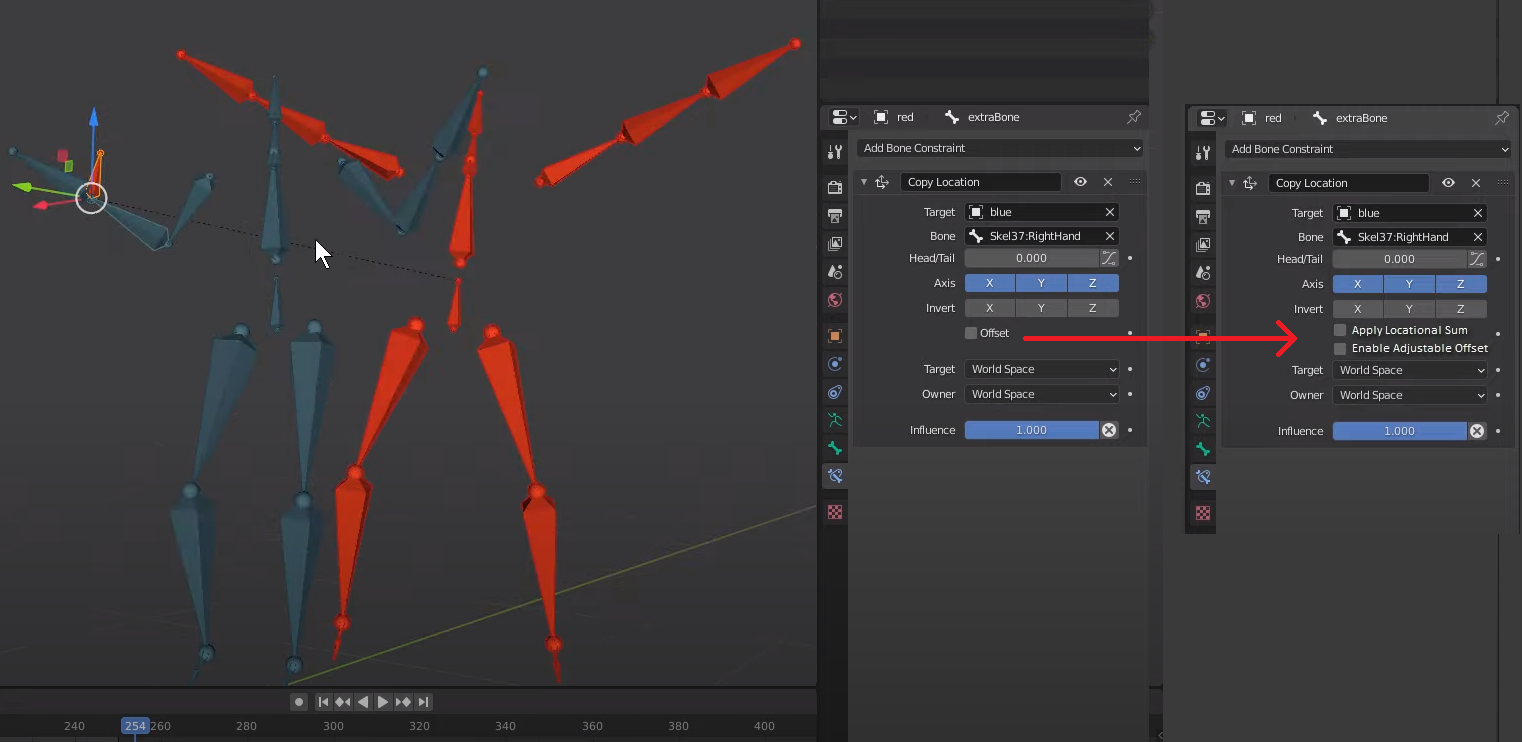Enable the Offset checkbox
The height and width of the screenshot is (742, 1522).
tap(971, 333)
